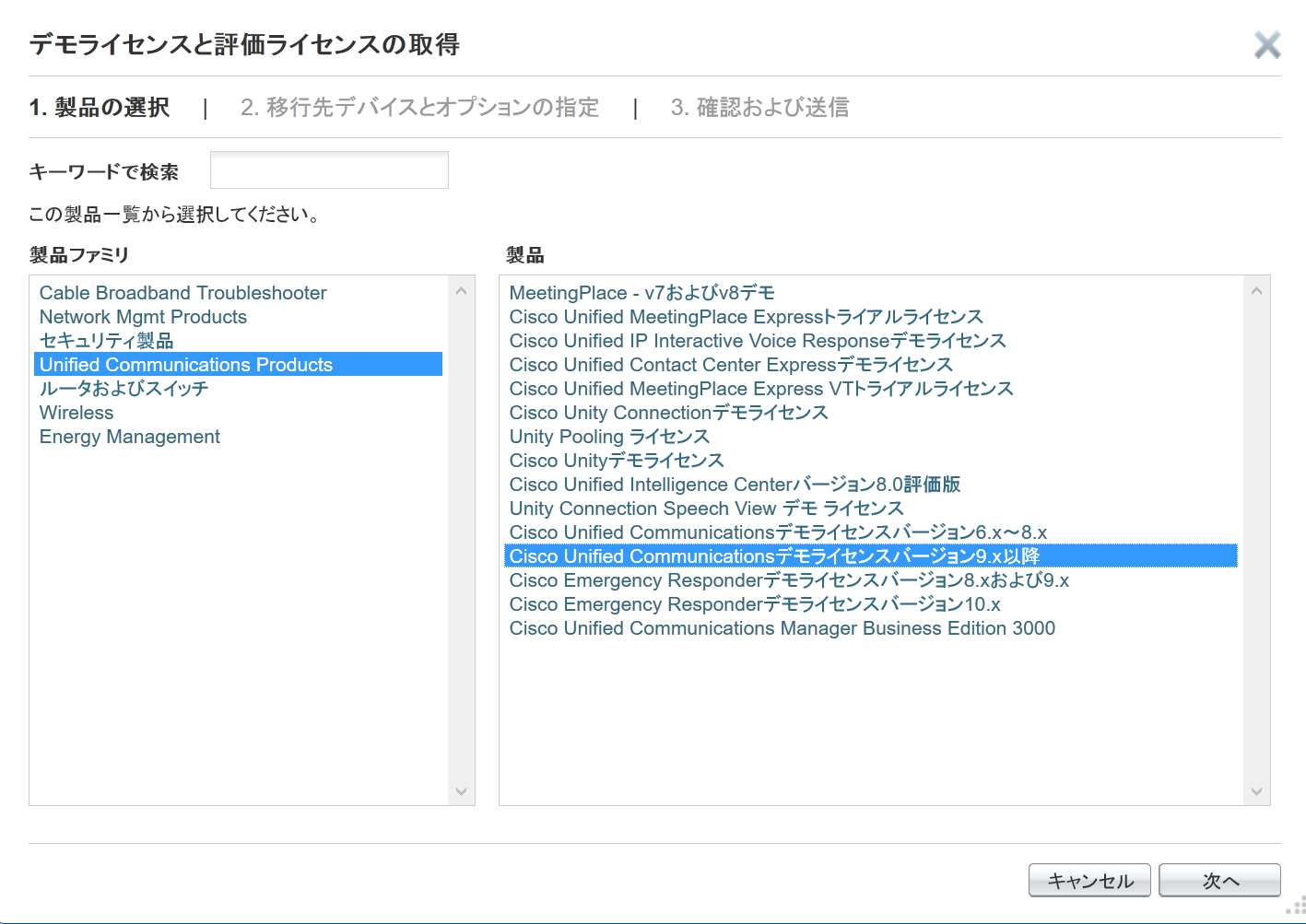Go to step 3 確認および送信 tab

(x=759, y=108)
